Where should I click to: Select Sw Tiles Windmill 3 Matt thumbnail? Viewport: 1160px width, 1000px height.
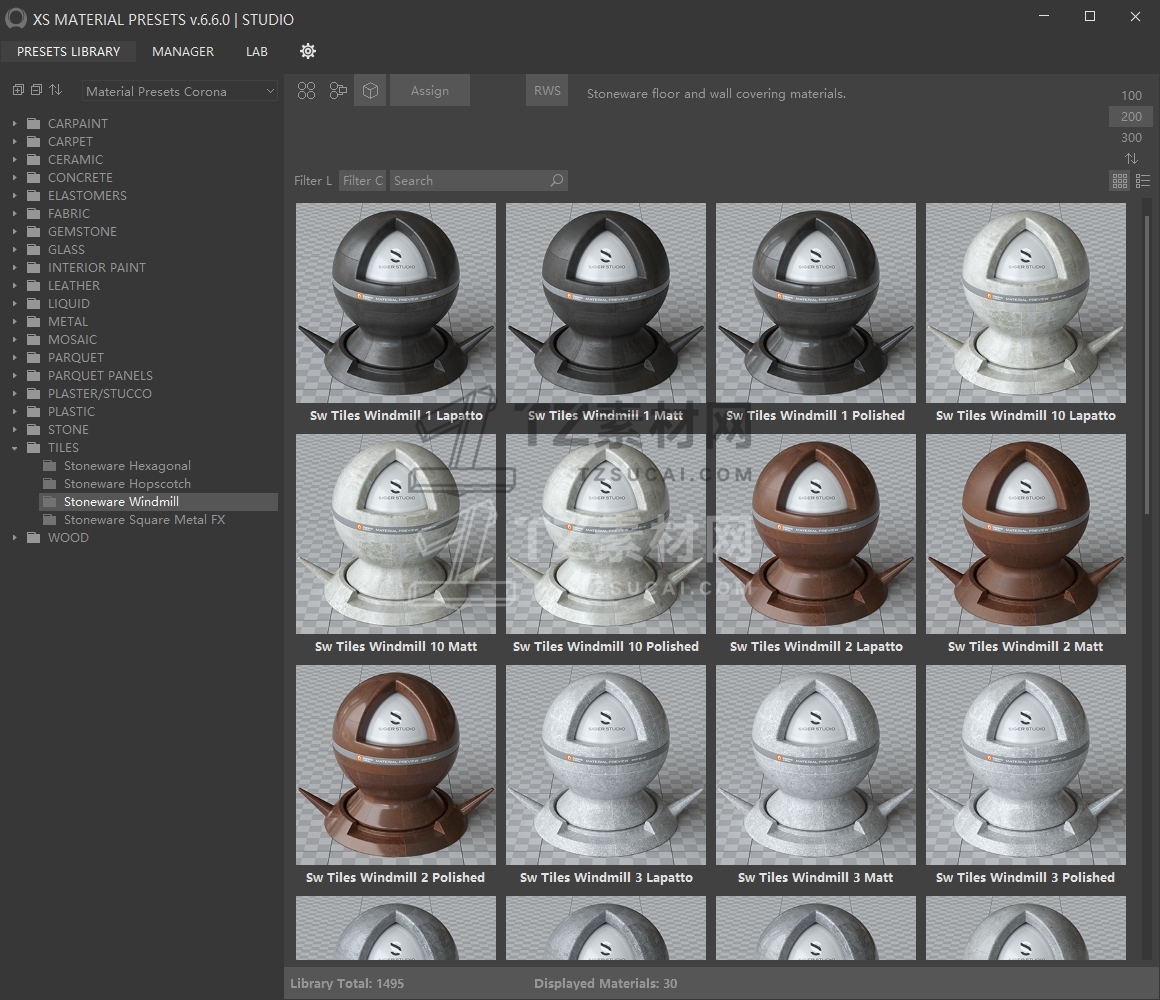(816, 765)
